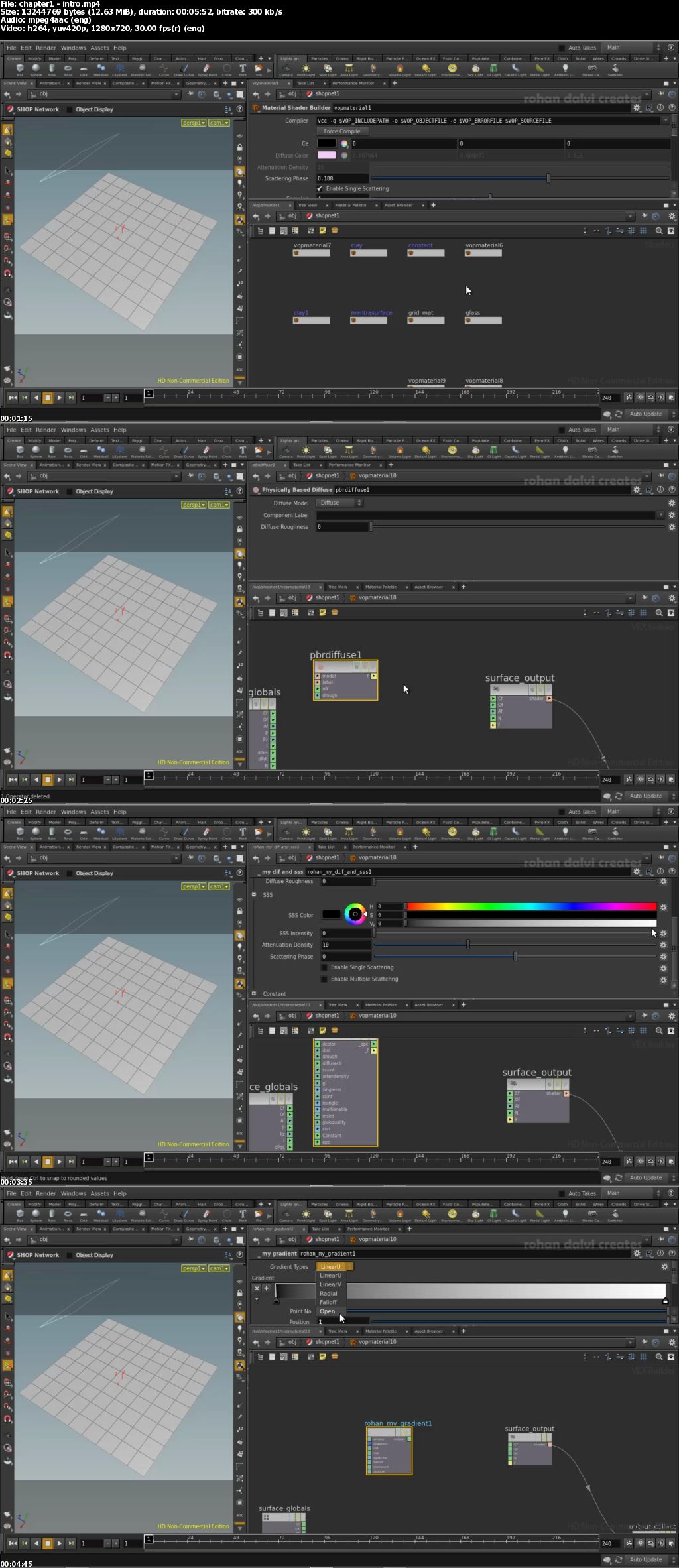Click sticky note icon in 00:04:45 network toolbar
Screen dimensions: 679x1568
point(323,1357)
